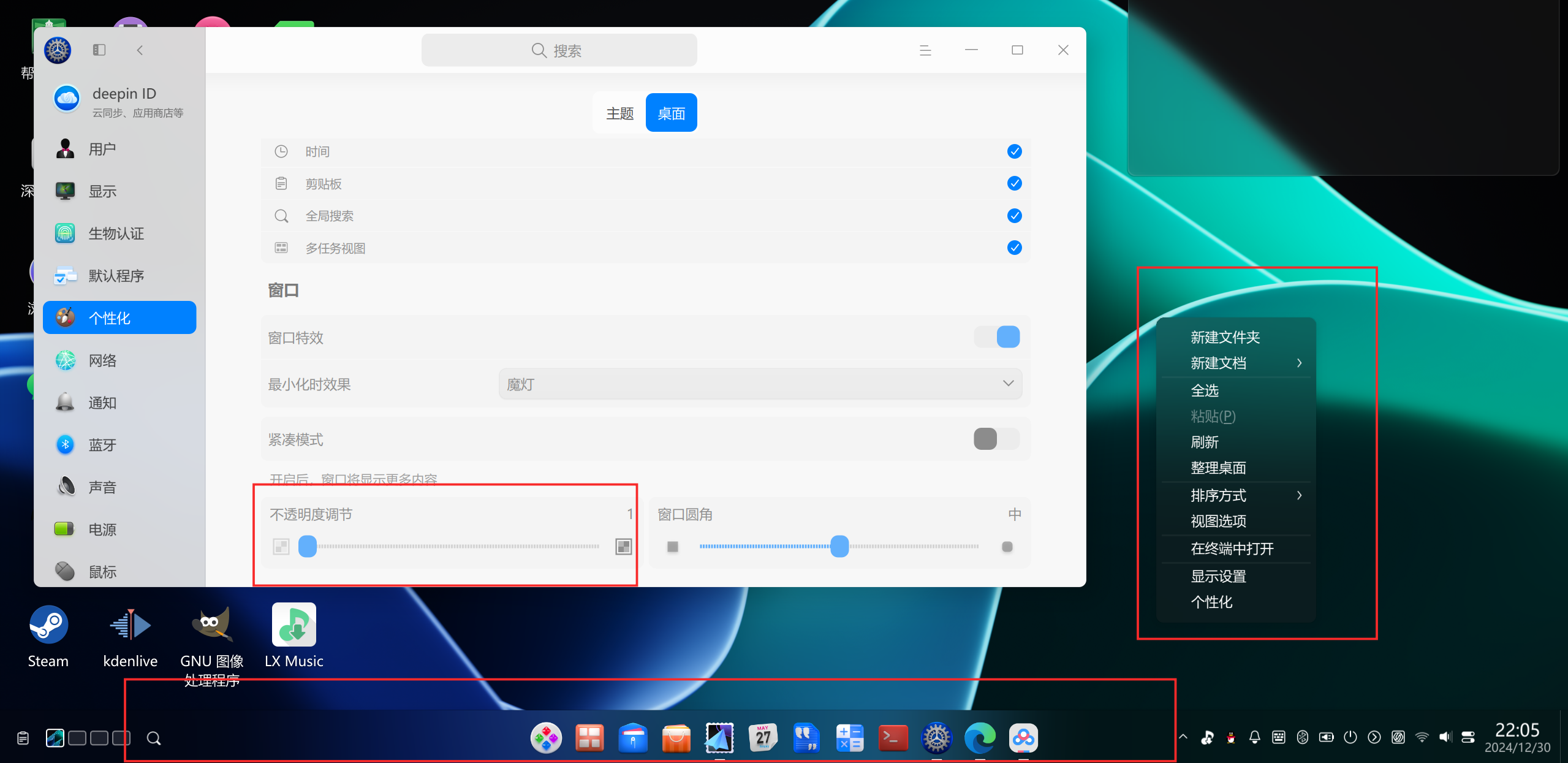Screen dimensions: 1568x763
Task: Enable 紧凑模式 with its toggle switch
Action: click(994, 439)
